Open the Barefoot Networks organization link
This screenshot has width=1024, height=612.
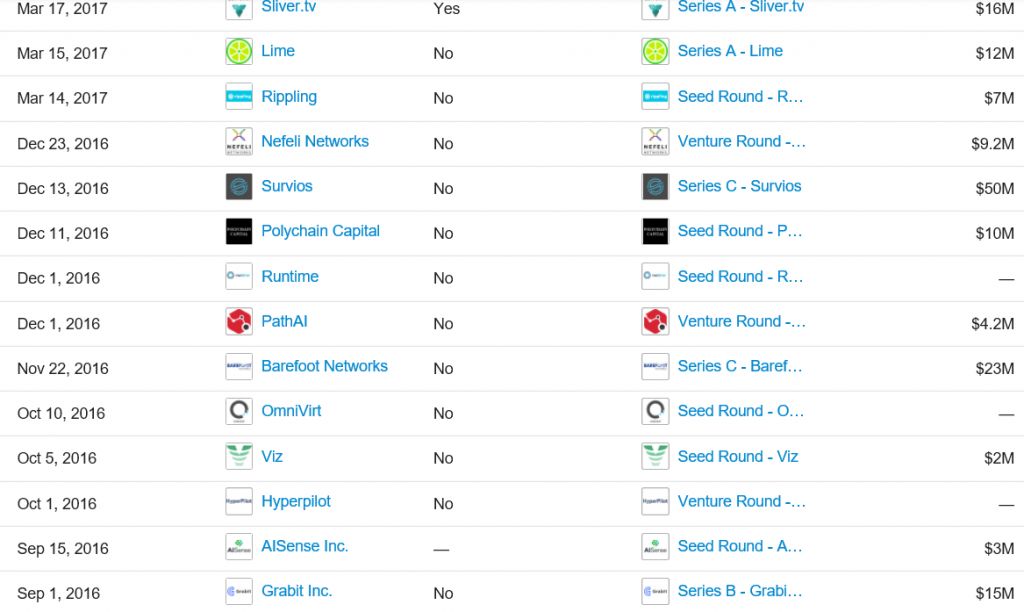pos(325,366)
